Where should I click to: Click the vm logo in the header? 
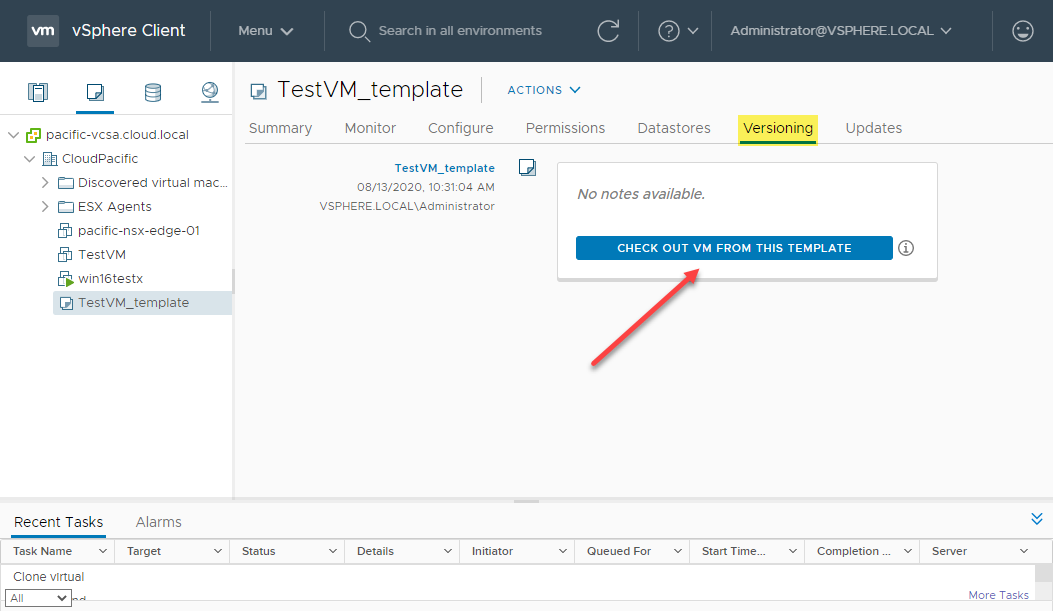pyautogui.click(x=43, y=31)
